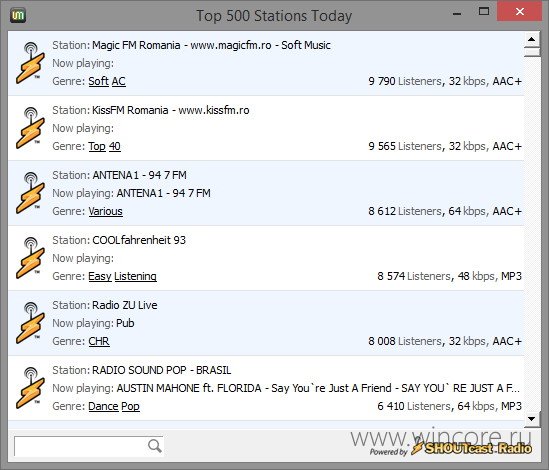Viewport: 549px width, 470px height.
Task: Select the ANTENA1 station's antenna icon
Action: click(x=30, y=193)
